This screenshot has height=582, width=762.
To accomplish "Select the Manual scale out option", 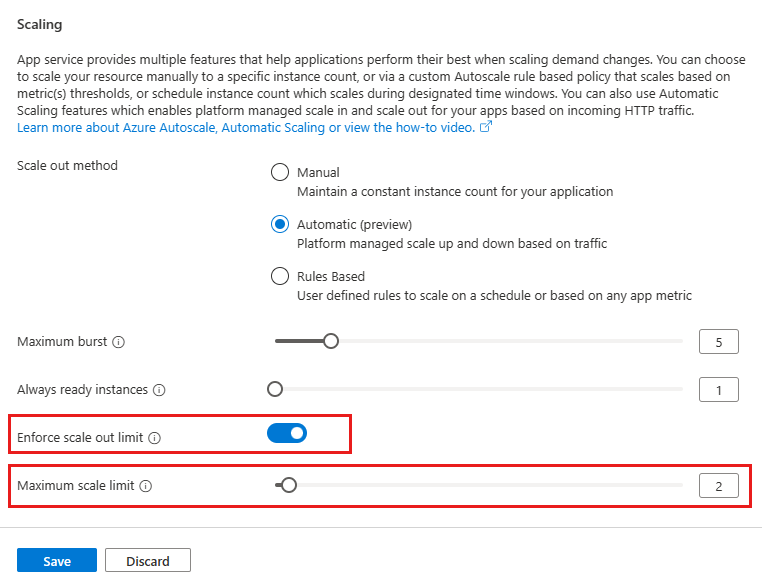I will [x=280, y=172].
